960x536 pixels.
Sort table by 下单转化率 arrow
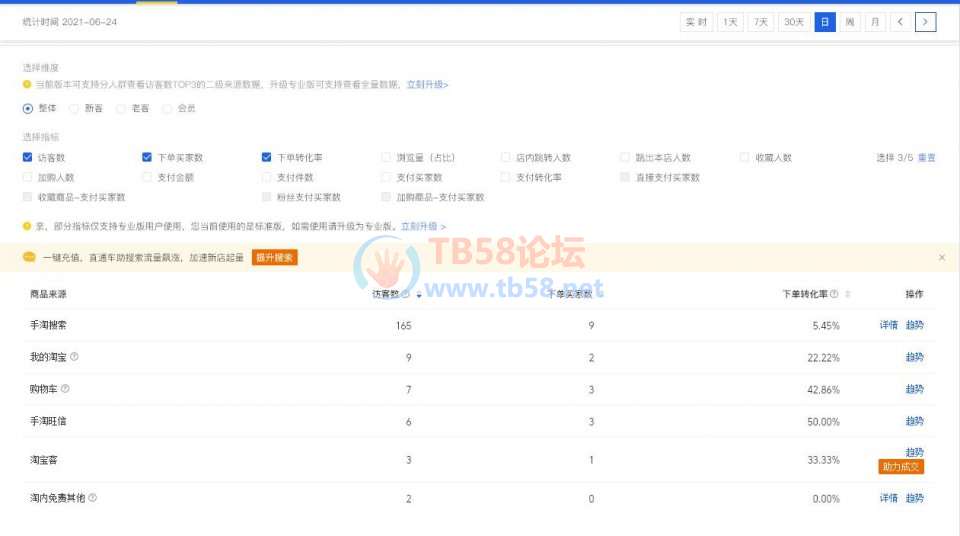[x=848, y=294]
